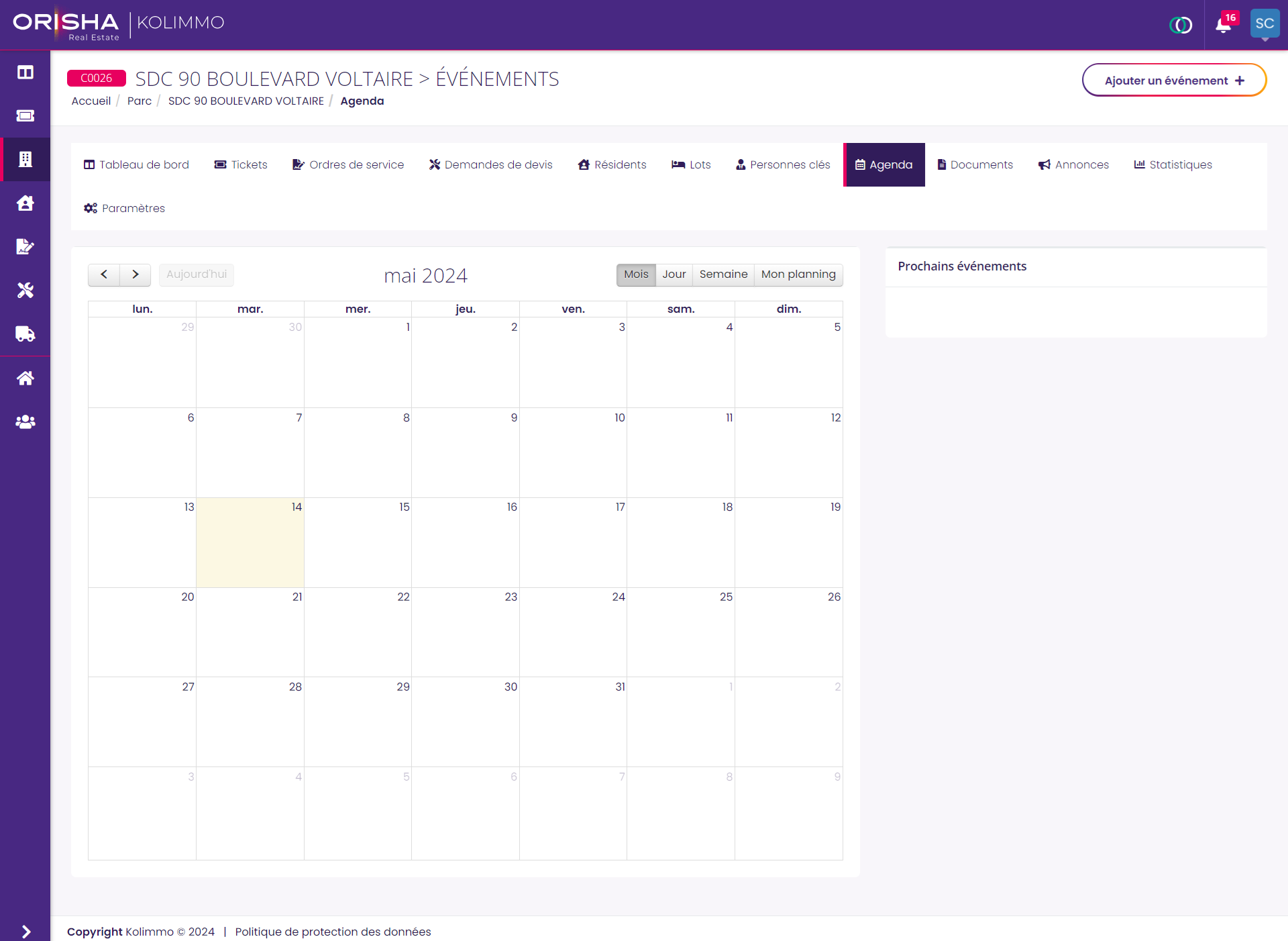Switch calendar to Mois view

(x=636, y=275)
